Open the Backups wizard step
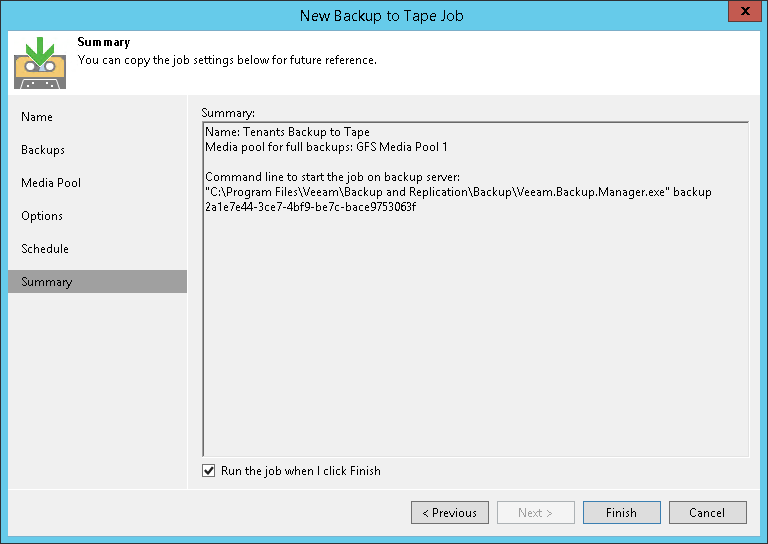768x544 pixels. (x=43, y=150)
